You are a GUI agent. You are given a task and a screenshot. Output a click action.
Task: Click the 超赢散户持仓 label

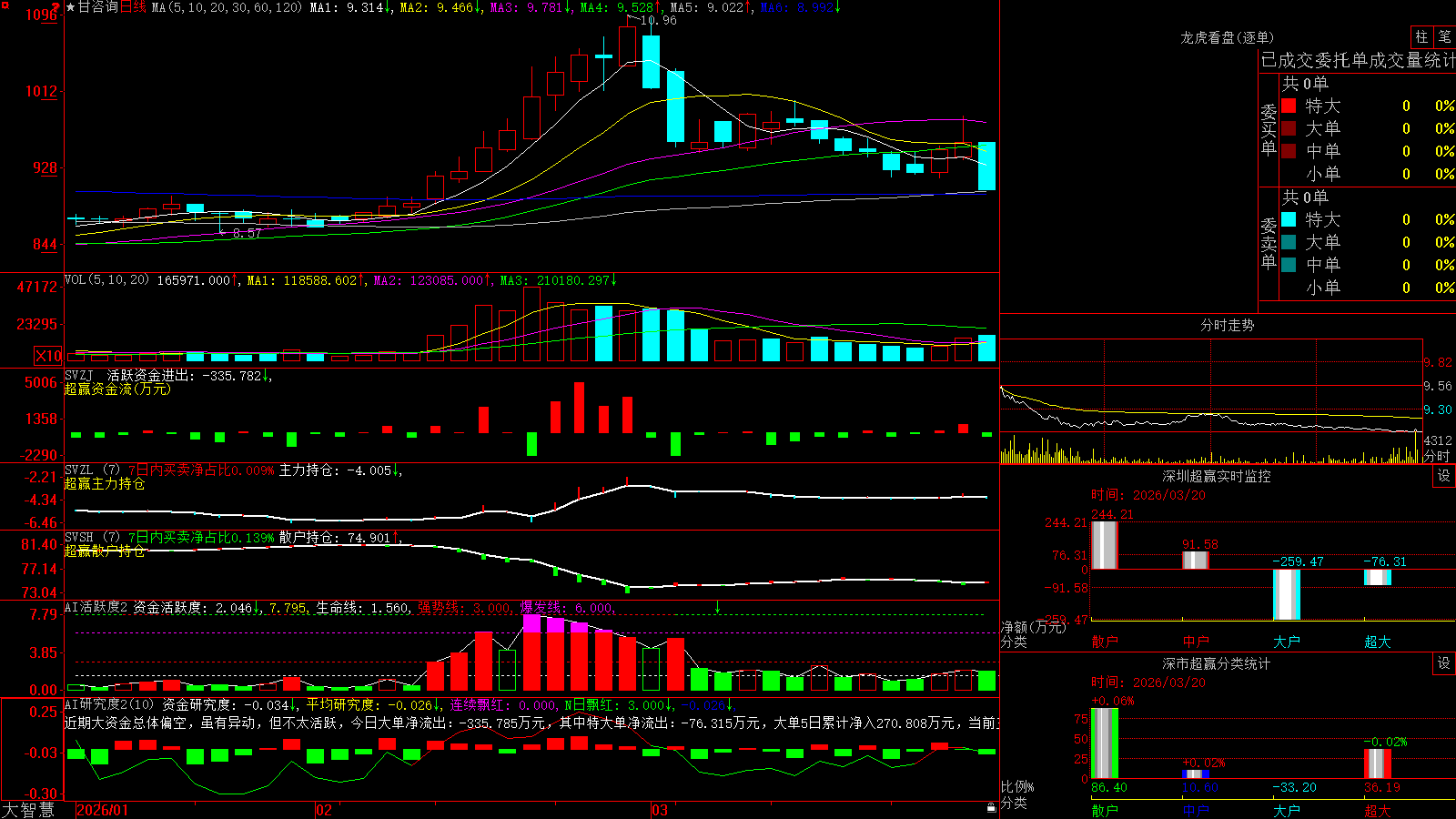pyautogui.click(x=105, y=551)
